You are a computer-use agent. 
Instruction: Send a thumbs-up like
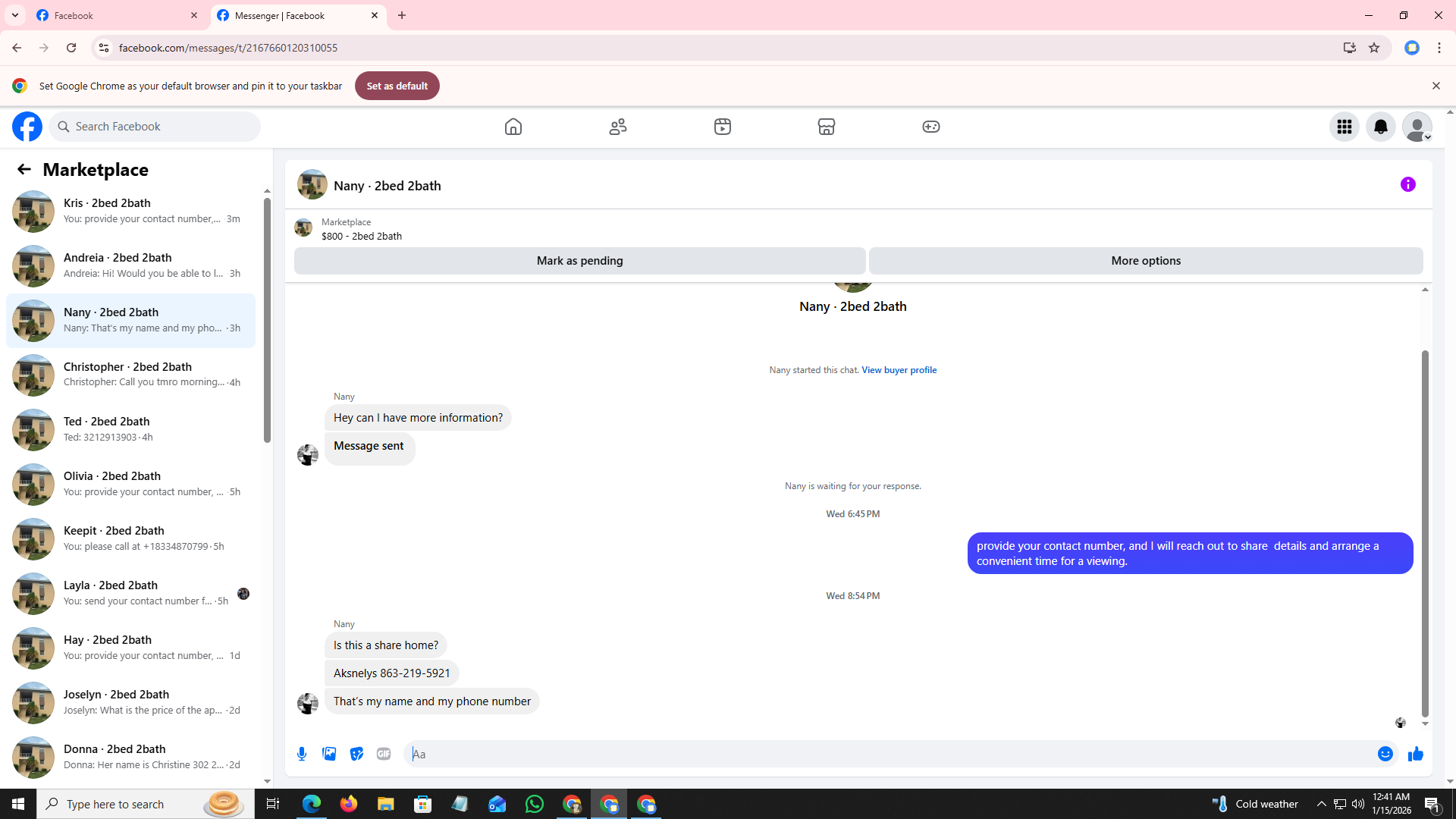point(1415,754)
